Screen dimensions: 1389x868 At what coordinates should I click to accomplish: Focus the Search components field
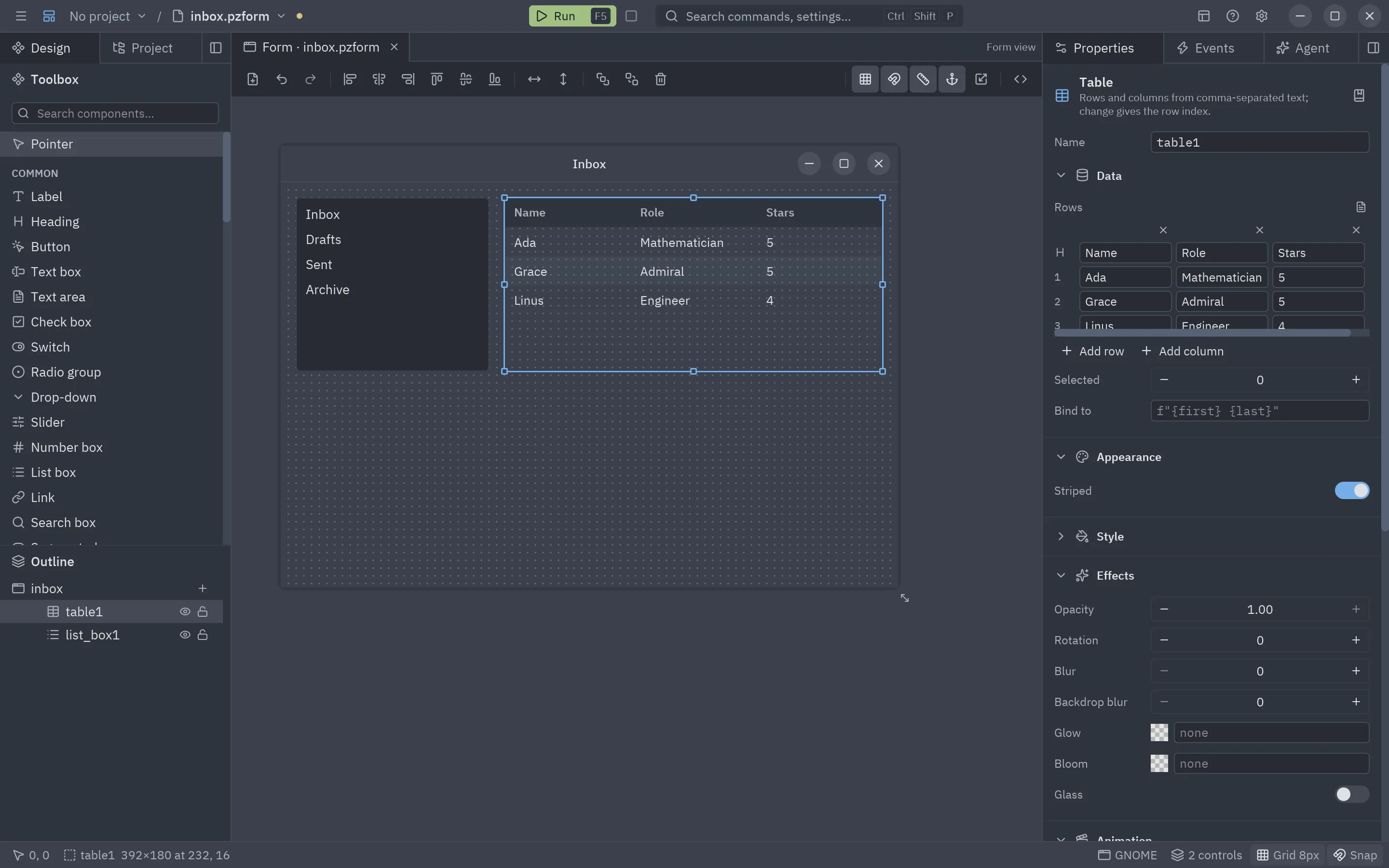coord(115,113)
